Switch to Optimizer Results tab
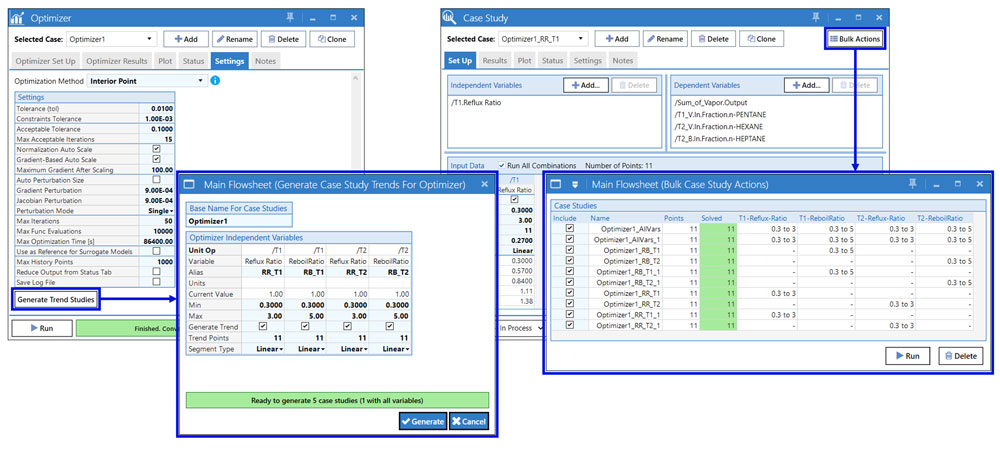 (117, 61)
